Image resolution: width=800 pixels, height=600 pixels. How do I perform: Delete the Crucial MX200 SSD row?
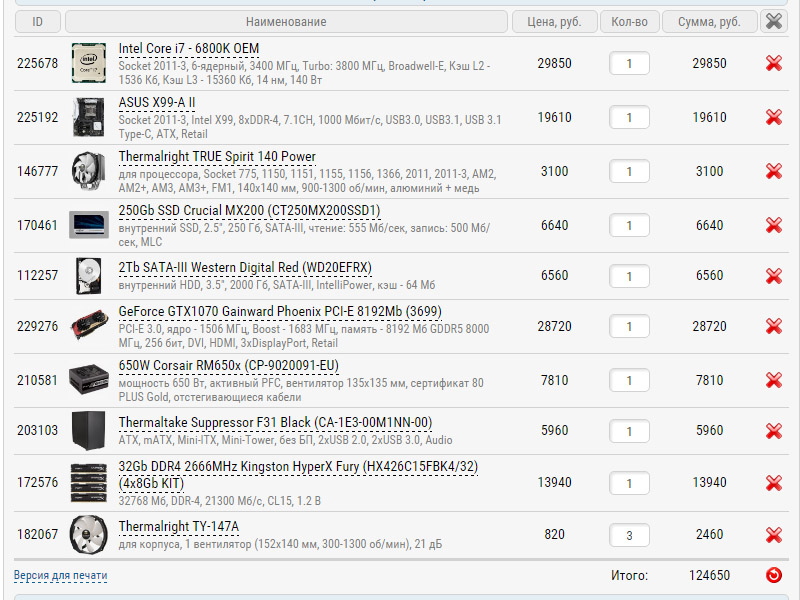773,225
